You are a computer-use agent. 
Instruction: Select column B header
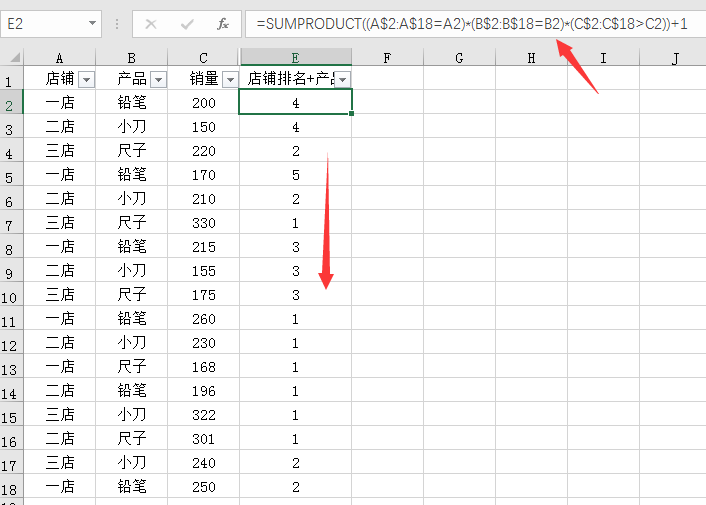(131, 58)
